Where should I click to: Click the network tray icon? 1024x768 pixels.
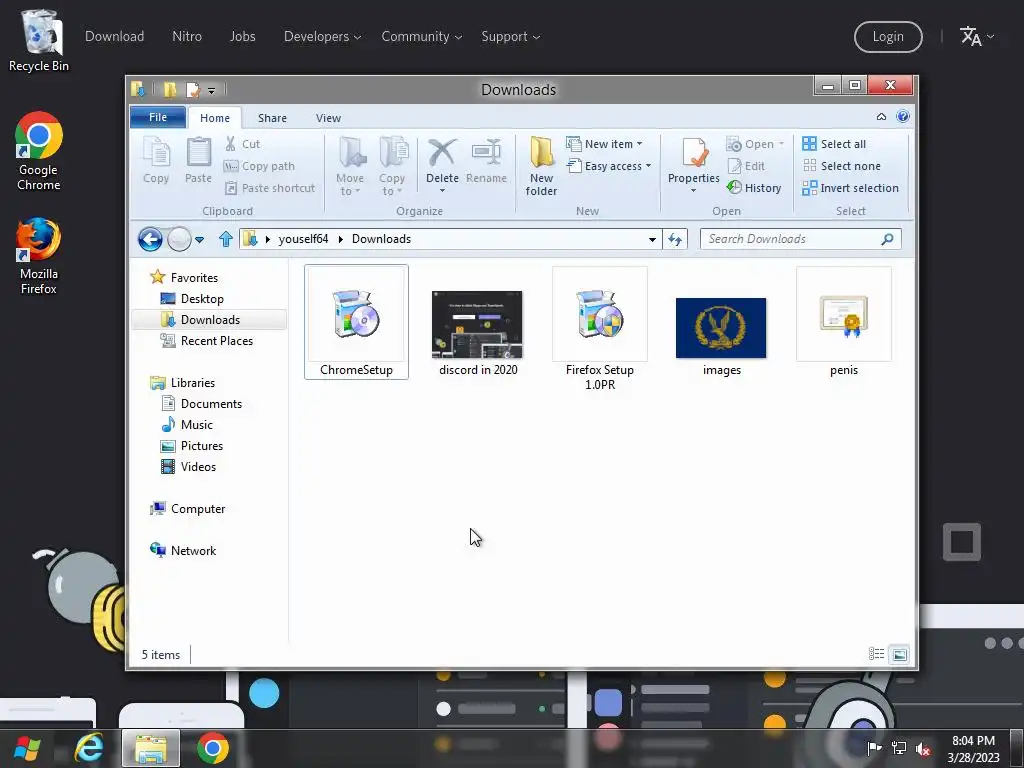click(x=899, y=748)
